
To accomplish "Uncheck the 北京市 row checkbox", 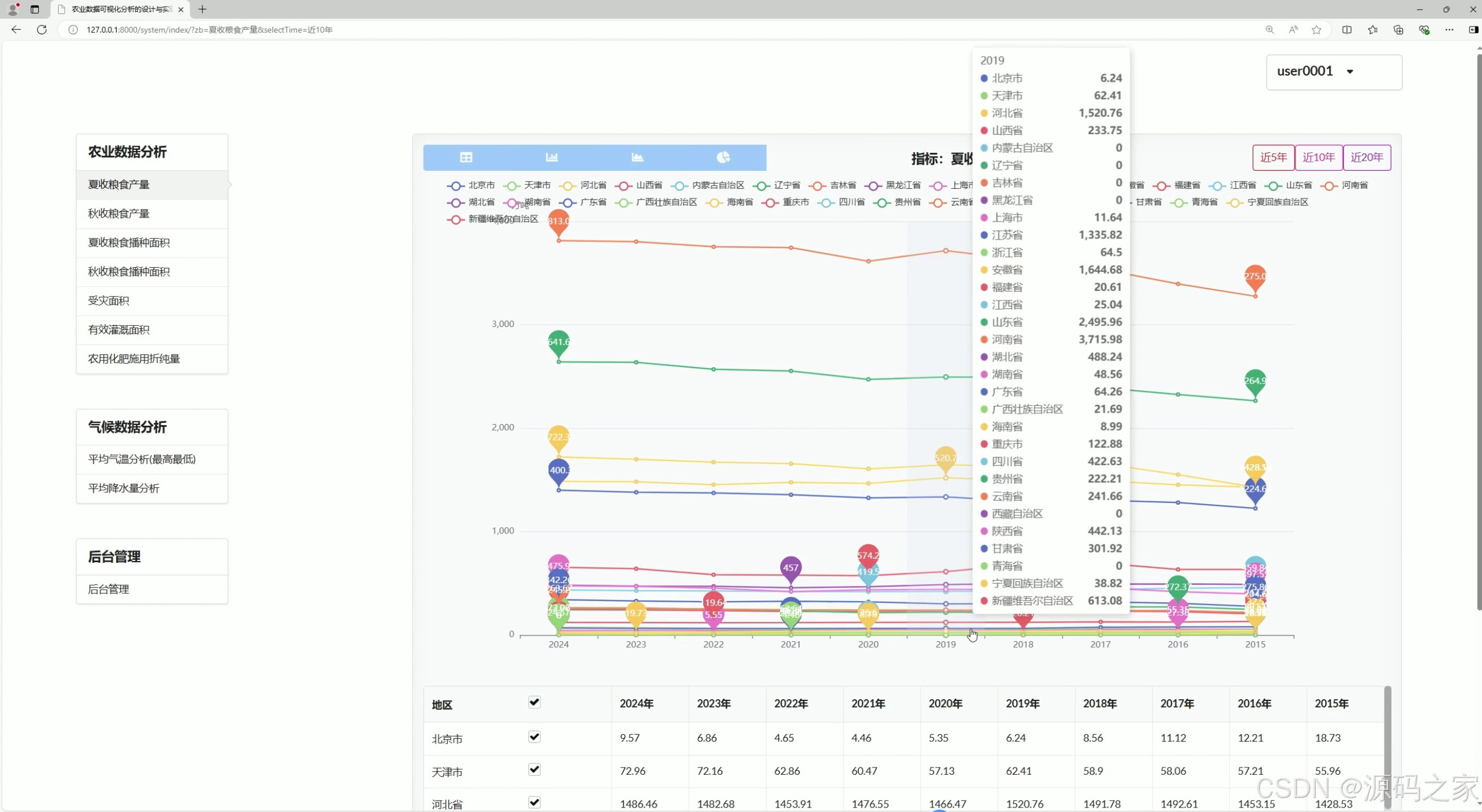I will [534, 736].
